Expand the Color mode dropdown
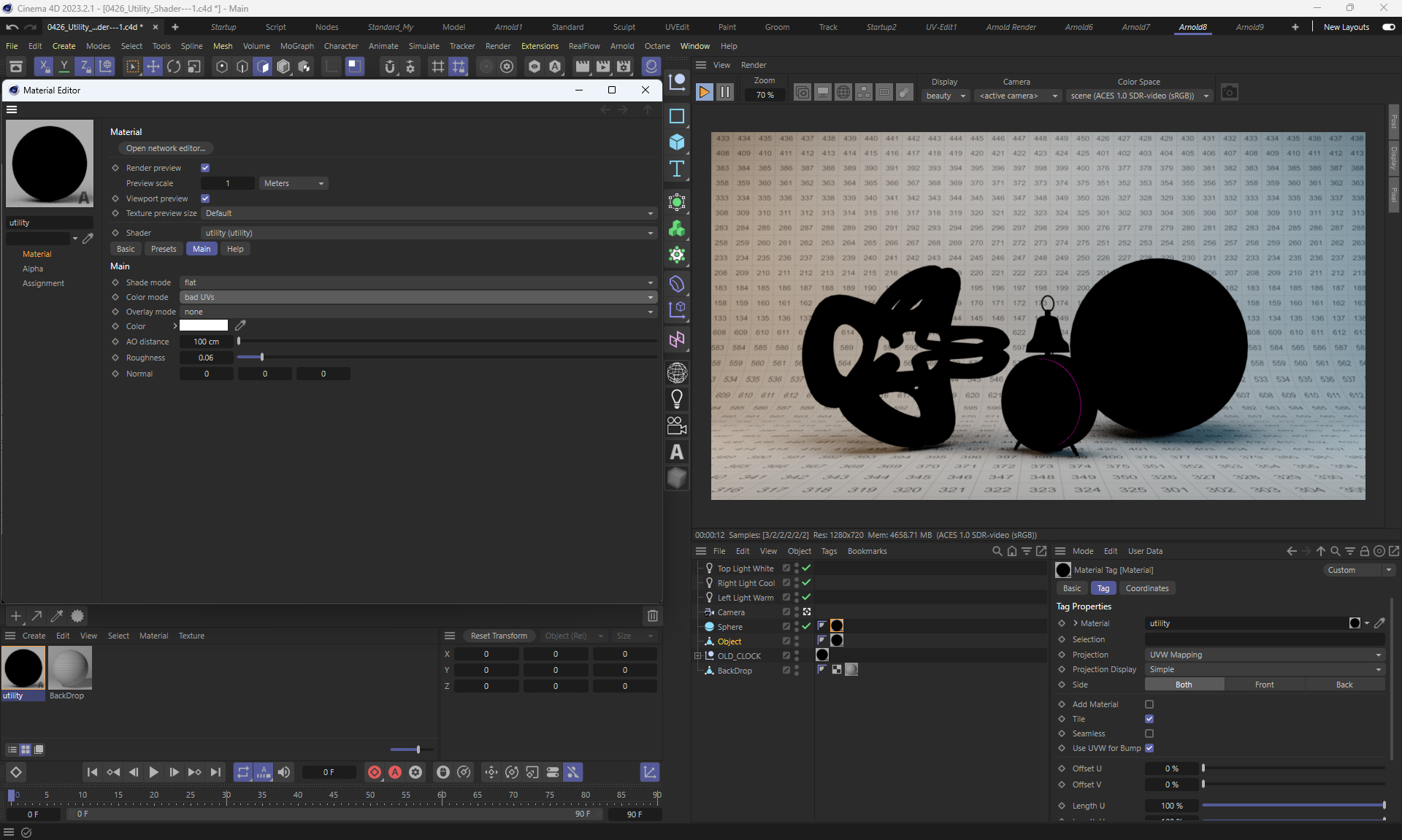The width and height of the screenshot is (1402, 840). click(418, 297)
